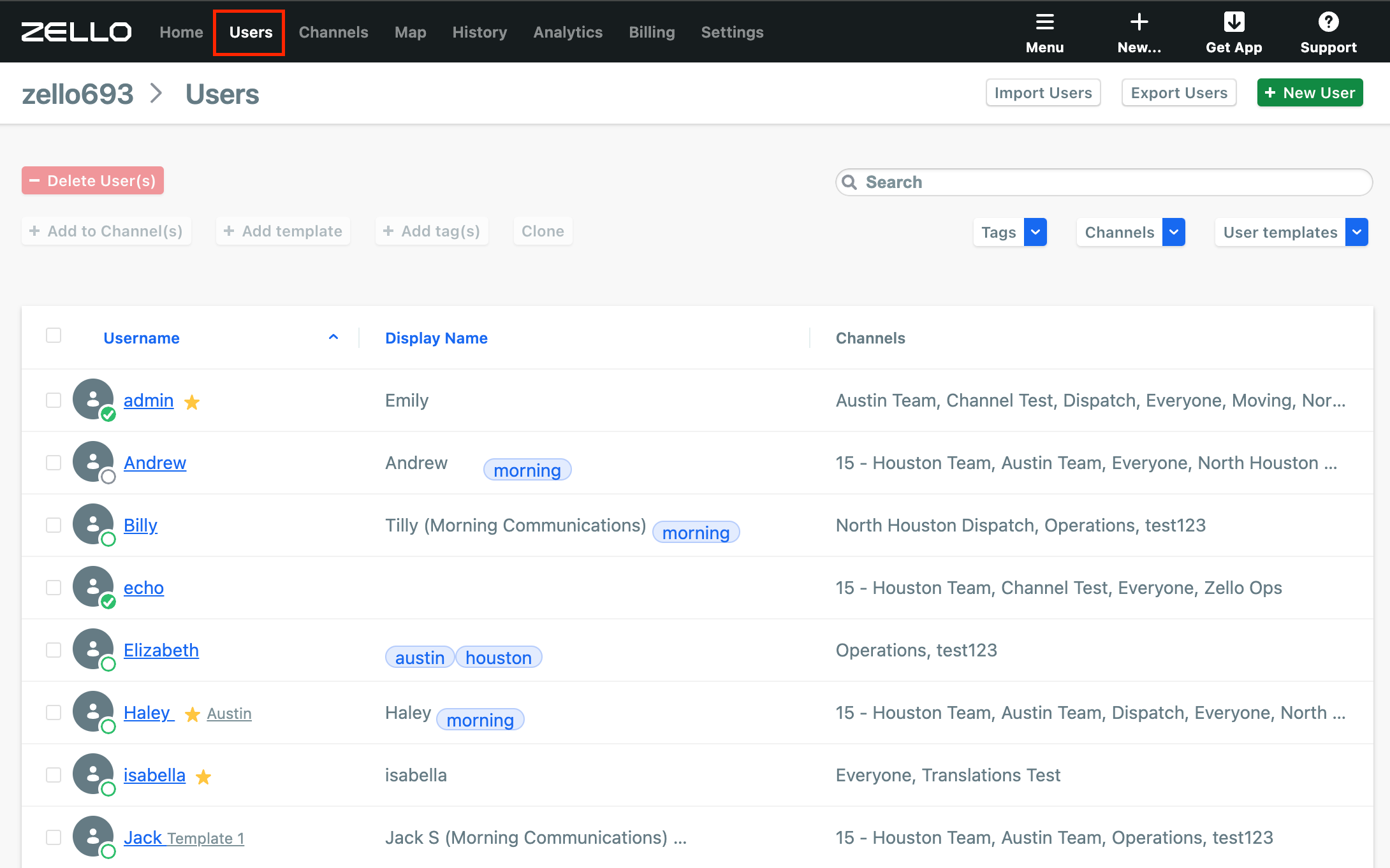
Task: Open the History tab
Action: (x=479, y=32)
